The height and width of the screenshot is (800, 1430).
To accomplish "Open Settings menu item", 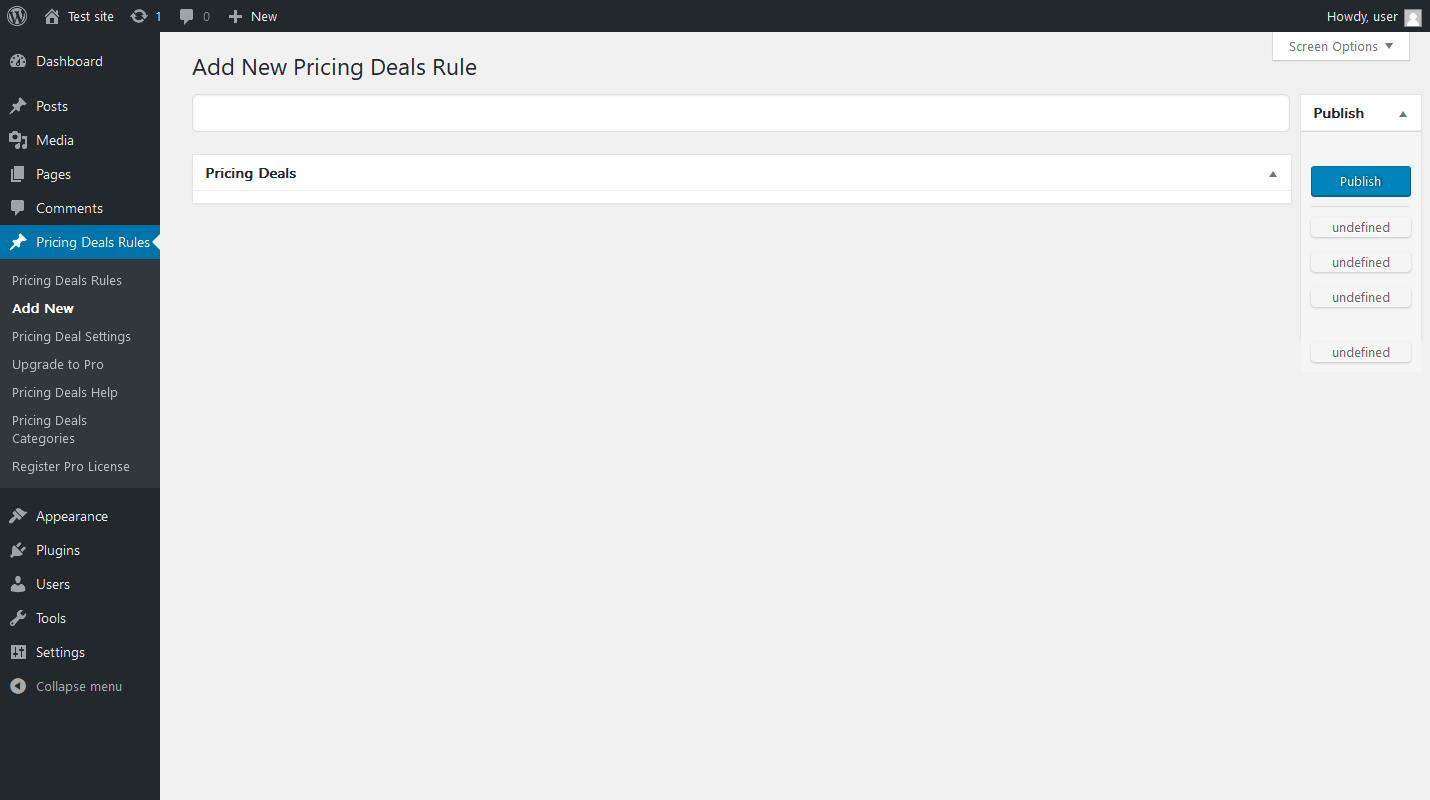I will tap(80, 652).
